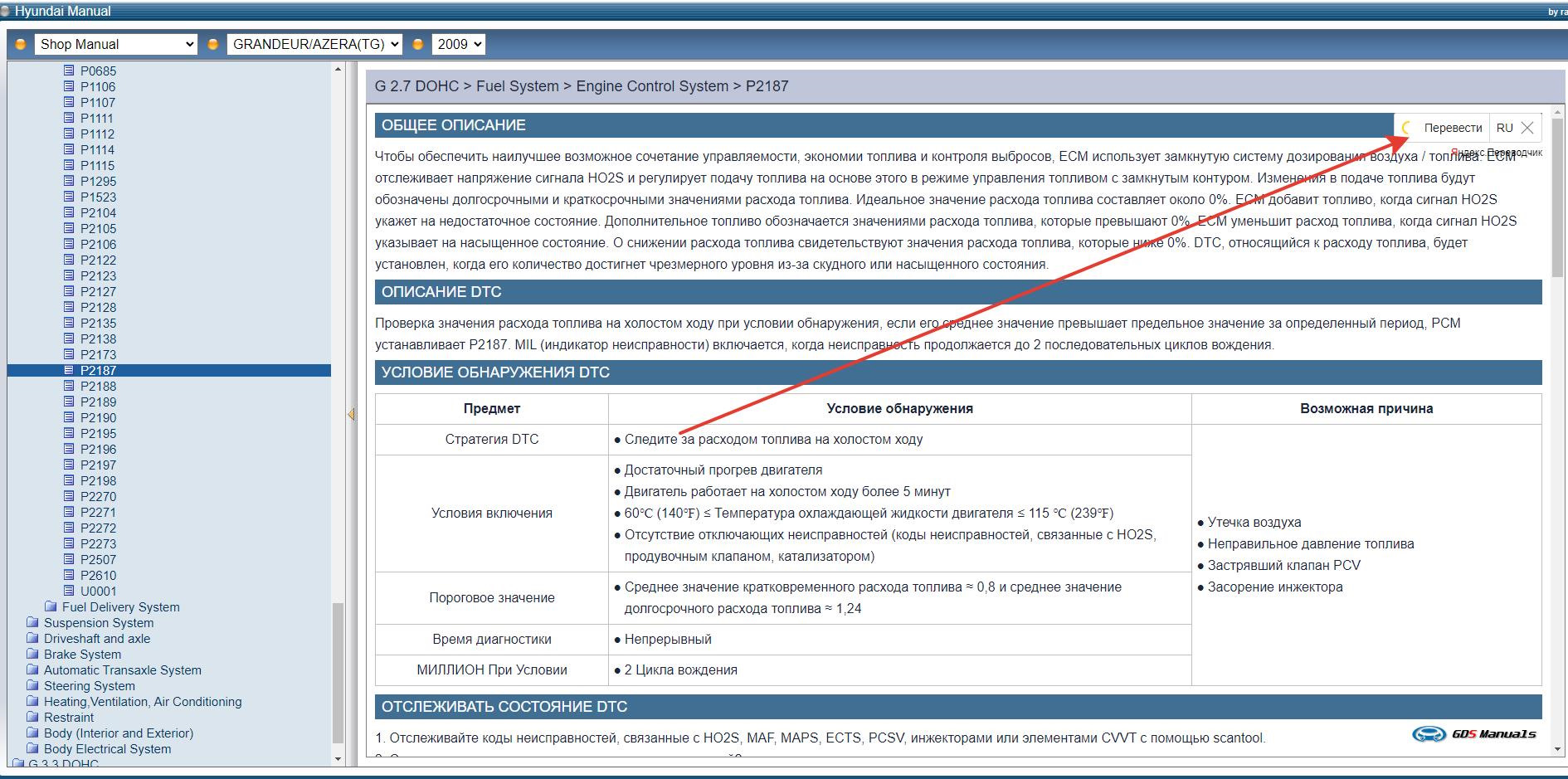The width and height of the screenshot is (1568, 779).
Task: Click the document icon beside P2173
Action: [70, 354]
